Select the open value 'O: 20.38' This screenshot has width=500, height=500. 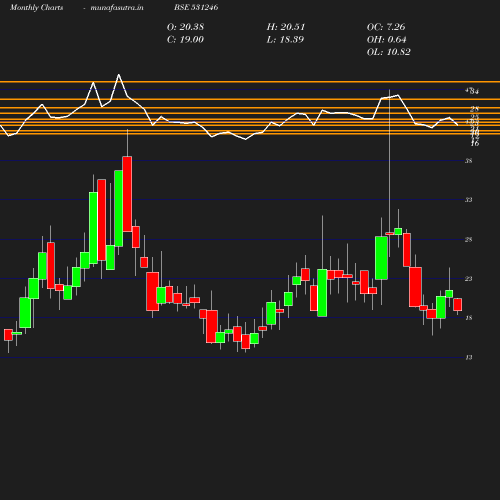185,27
